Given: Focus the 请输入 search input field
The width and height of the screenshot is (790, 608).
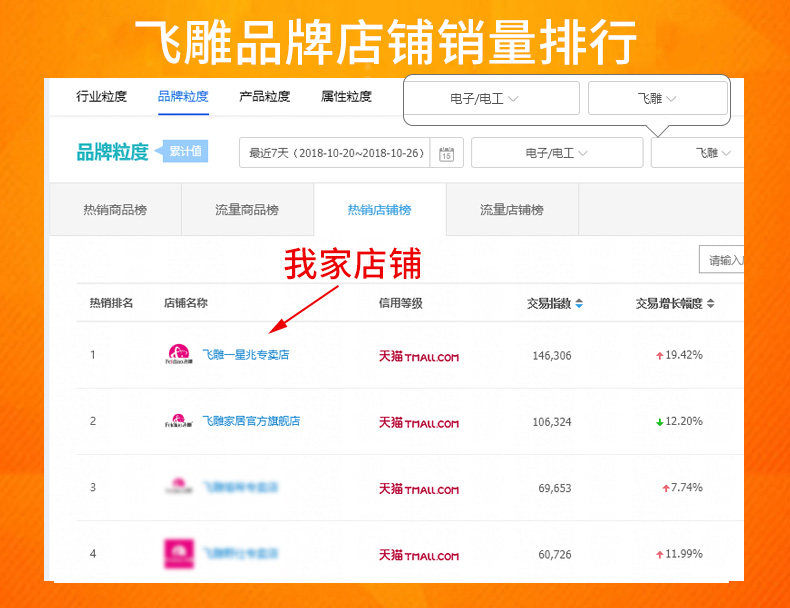Looking at the screenshot, I should click(x=721, y=260).
